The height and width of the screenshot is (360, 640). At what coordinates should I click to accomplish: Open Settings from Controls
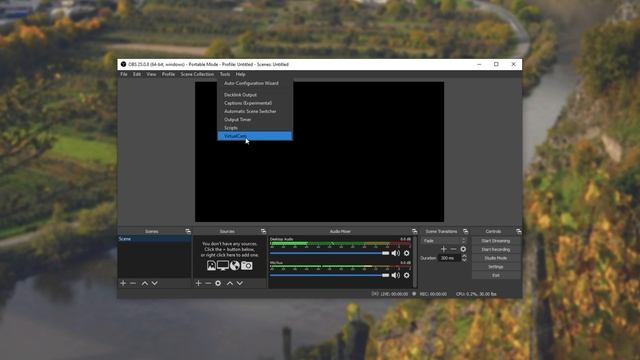(x=496, y=267)
